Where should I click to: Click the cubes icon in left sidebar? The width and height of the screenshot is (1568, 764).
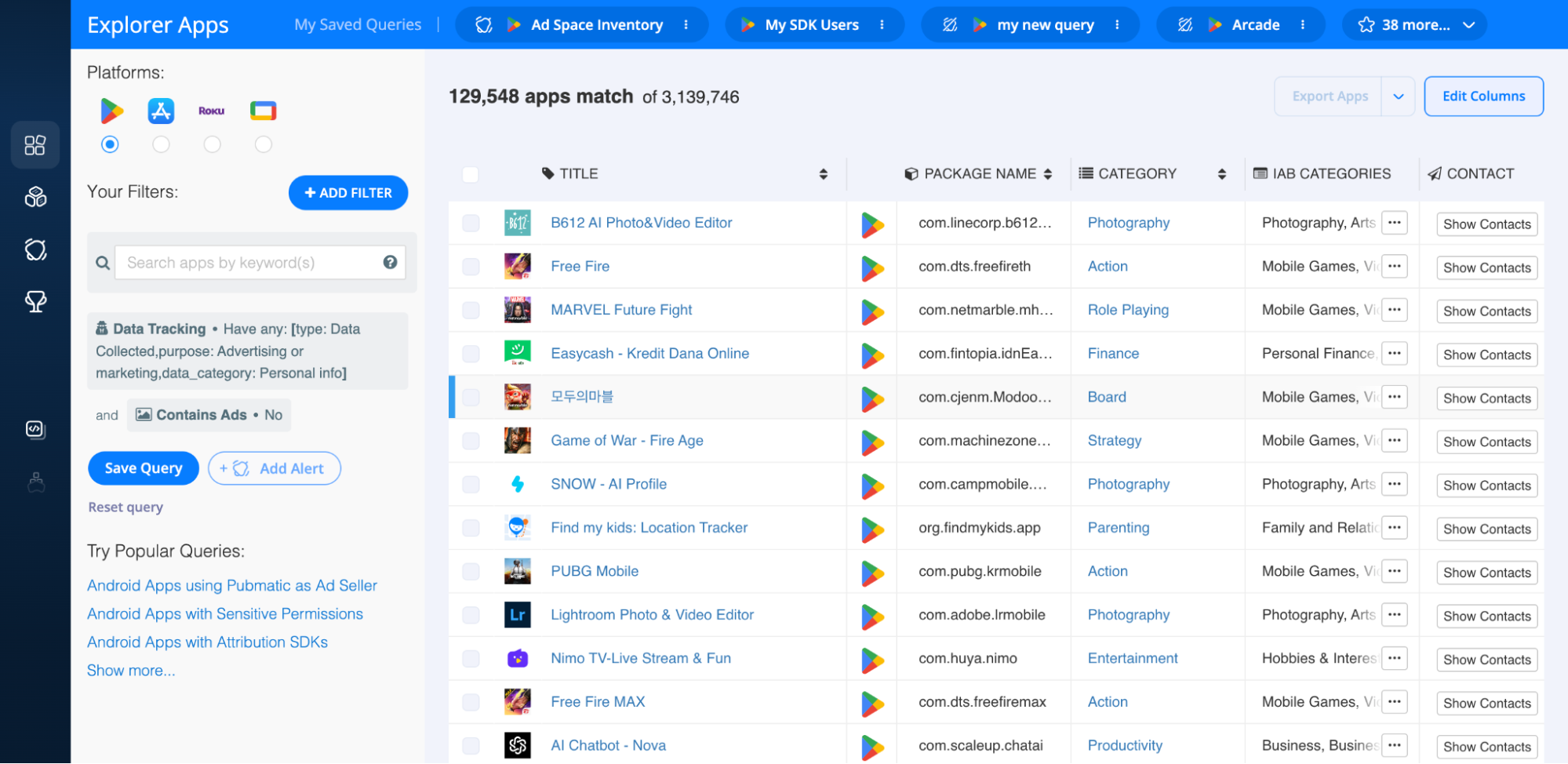[35, 197]
